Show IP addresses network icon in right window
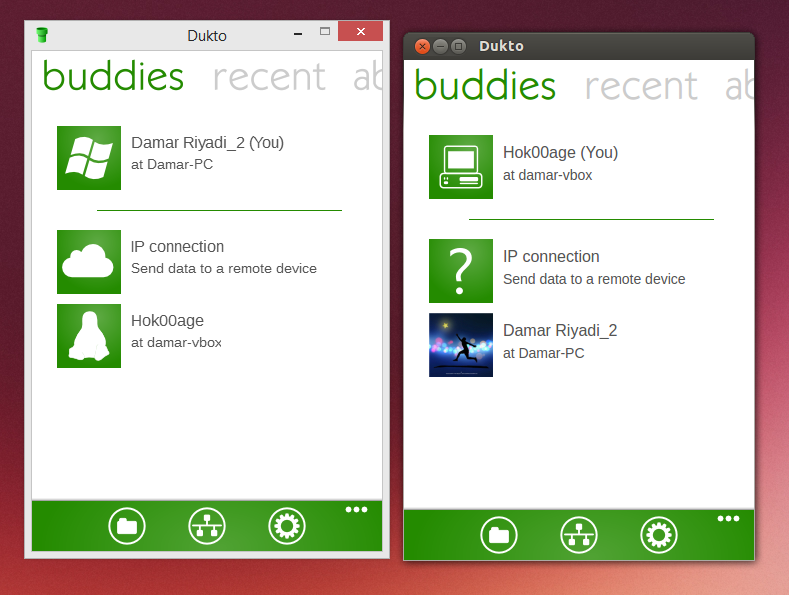The width and height of the screenshot is (789, 595). [579, 535]
